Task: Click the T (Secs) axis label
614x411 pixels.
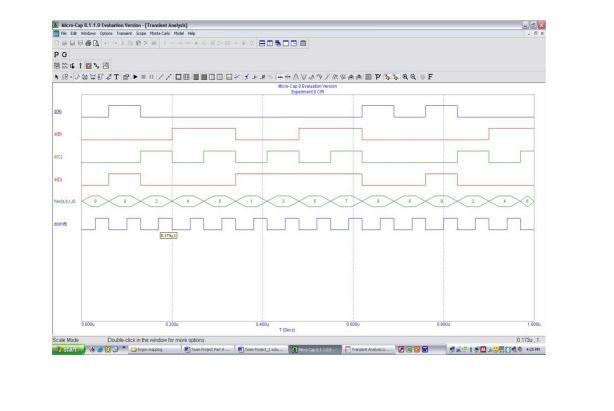Action: (x=287, y=330)
